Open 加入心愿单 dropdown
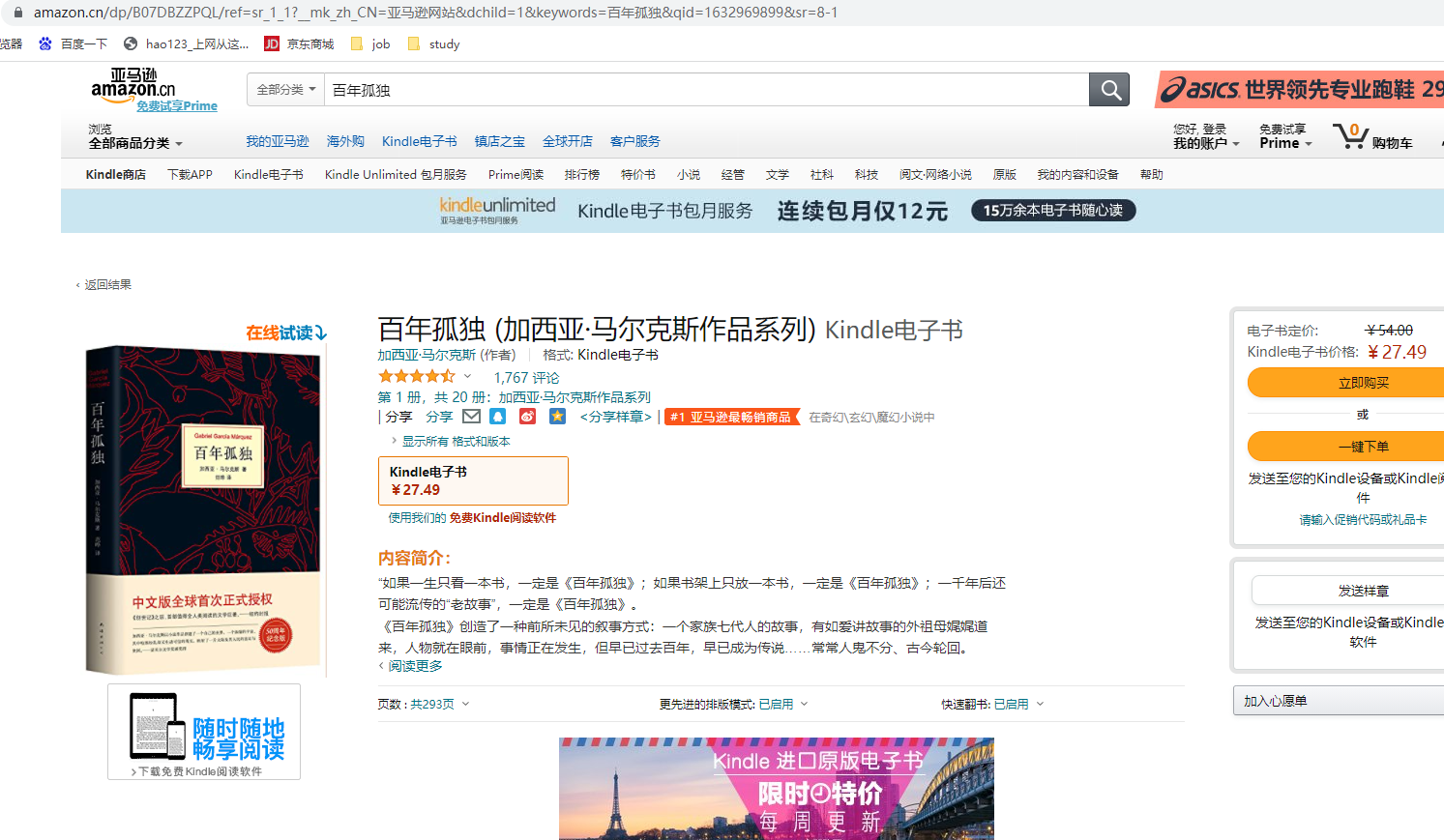Viewport: 1444px width, 840px height. click(x=1339, y=701)
